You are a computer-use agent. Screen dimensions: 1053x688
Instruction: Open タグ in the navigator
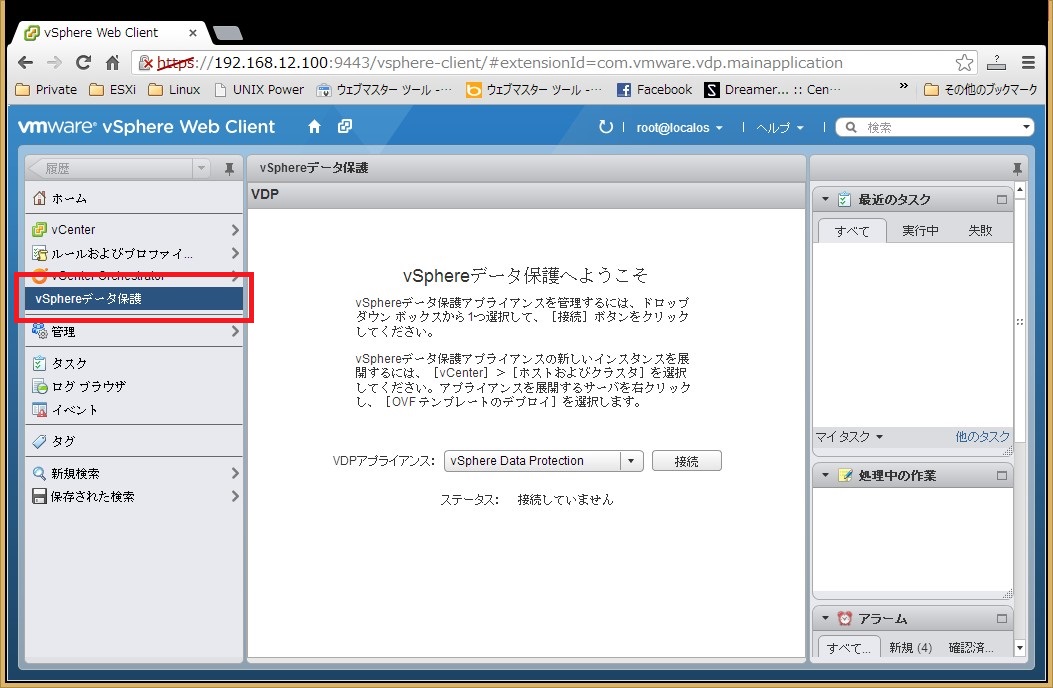134,441
